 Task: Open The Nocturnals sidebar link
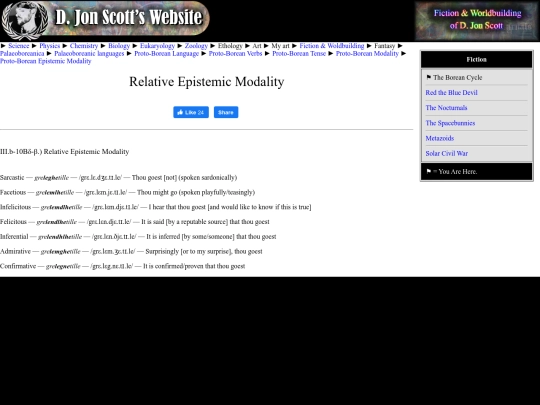pos(446,108)
